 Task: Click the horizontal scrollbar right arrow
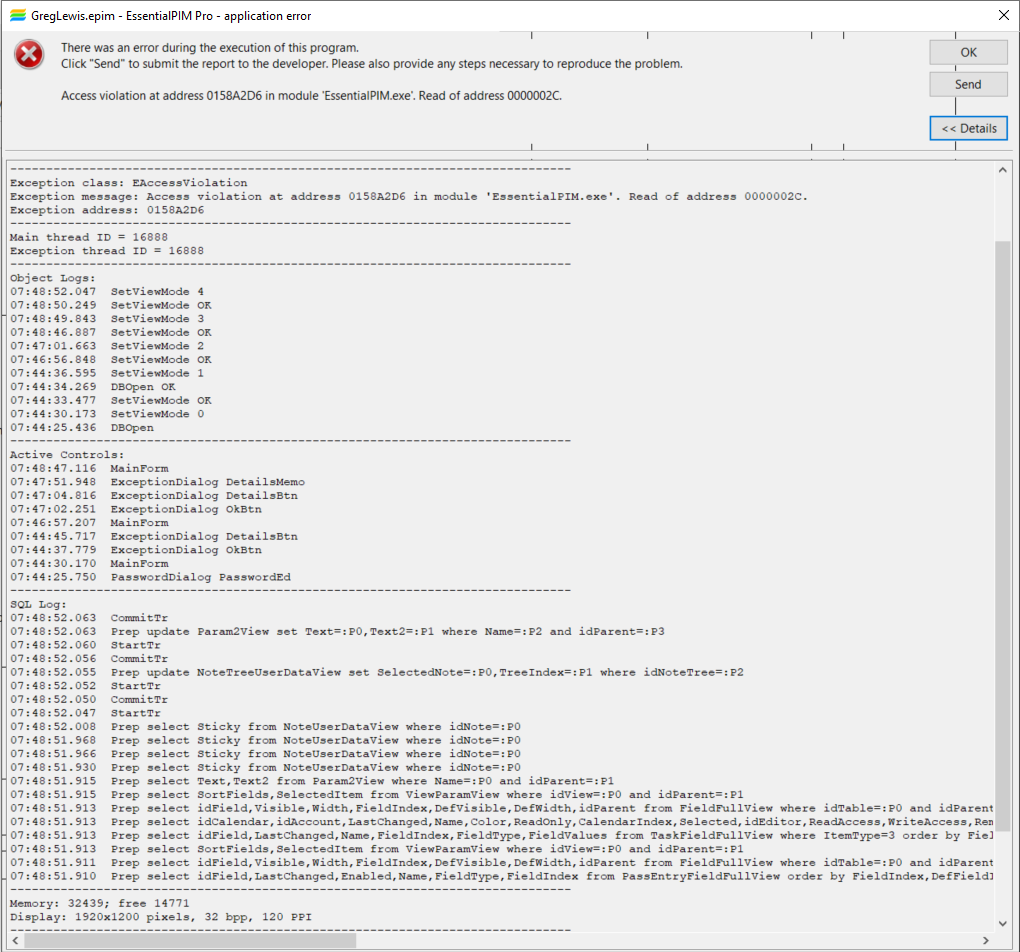[x=986, y=940]
